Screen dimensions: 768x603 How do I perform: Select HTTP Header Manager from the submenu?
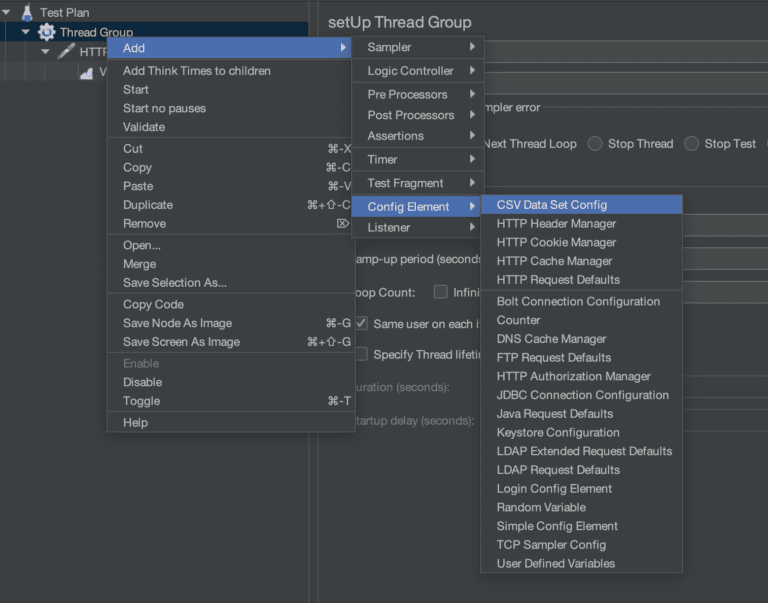point(556,224)
